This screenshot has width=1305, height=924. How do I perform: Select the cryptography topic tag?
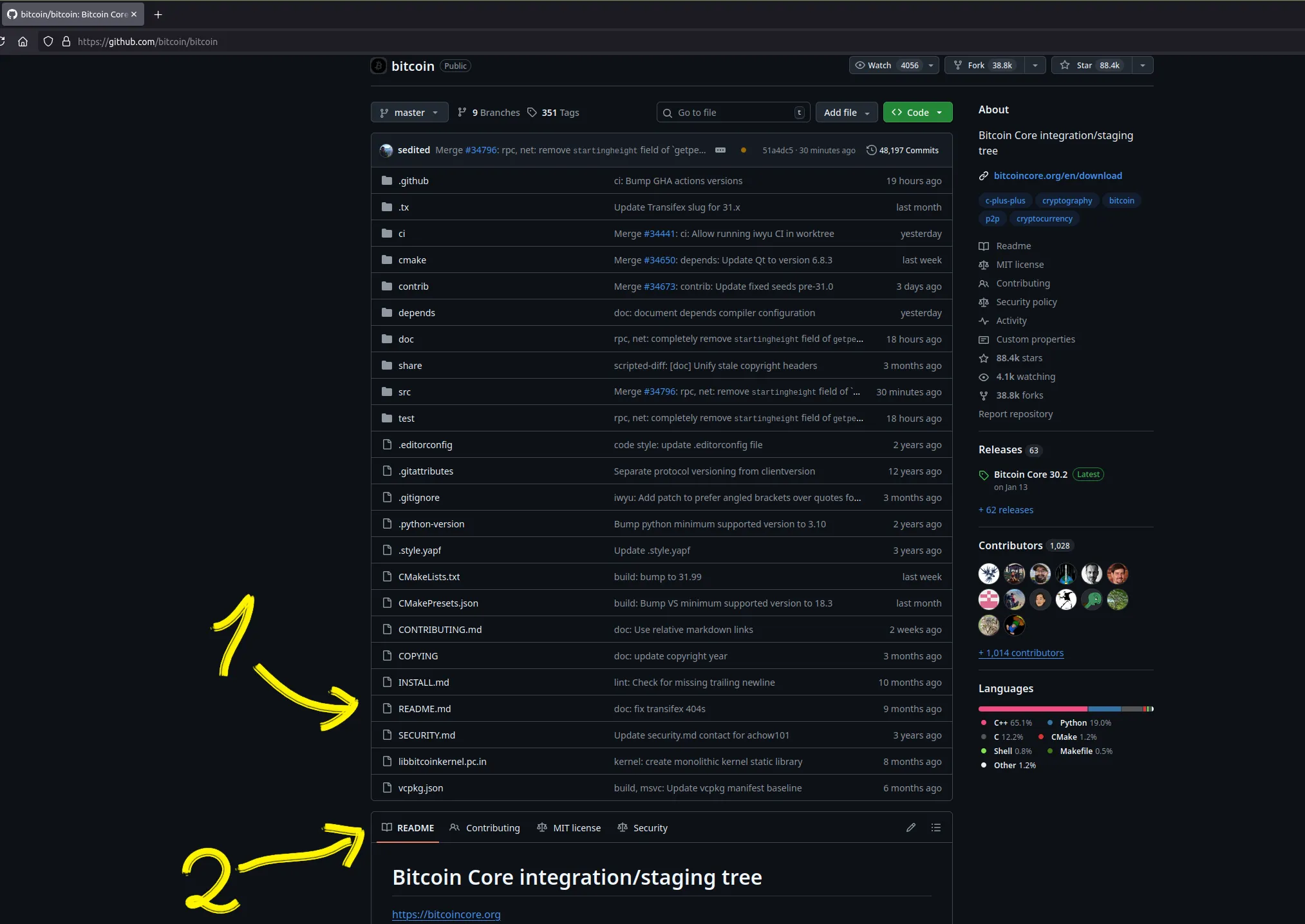click(x=1067, y=200)
